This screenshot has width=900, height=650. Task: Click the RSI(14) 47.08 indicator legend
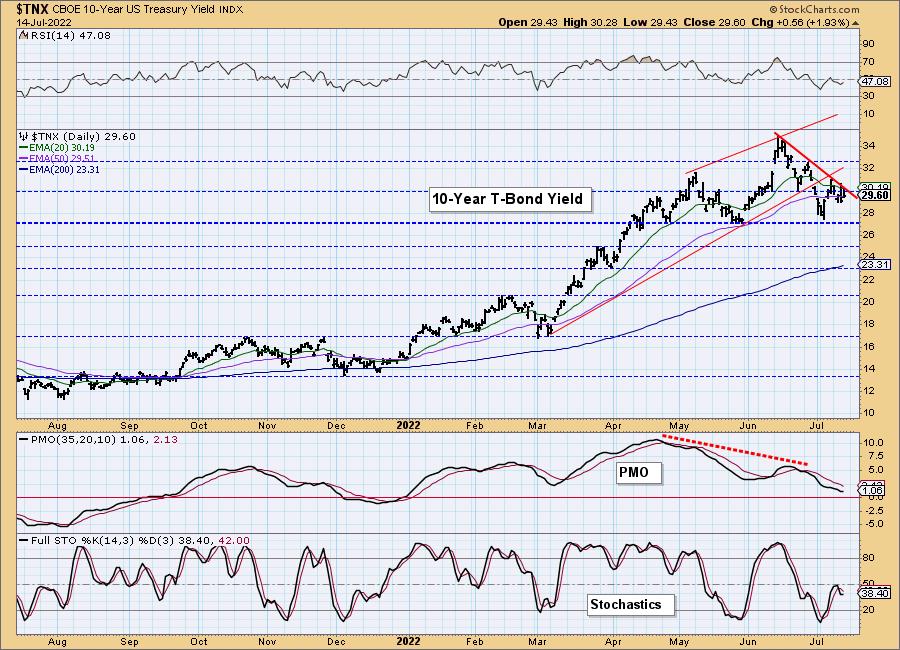69,36
